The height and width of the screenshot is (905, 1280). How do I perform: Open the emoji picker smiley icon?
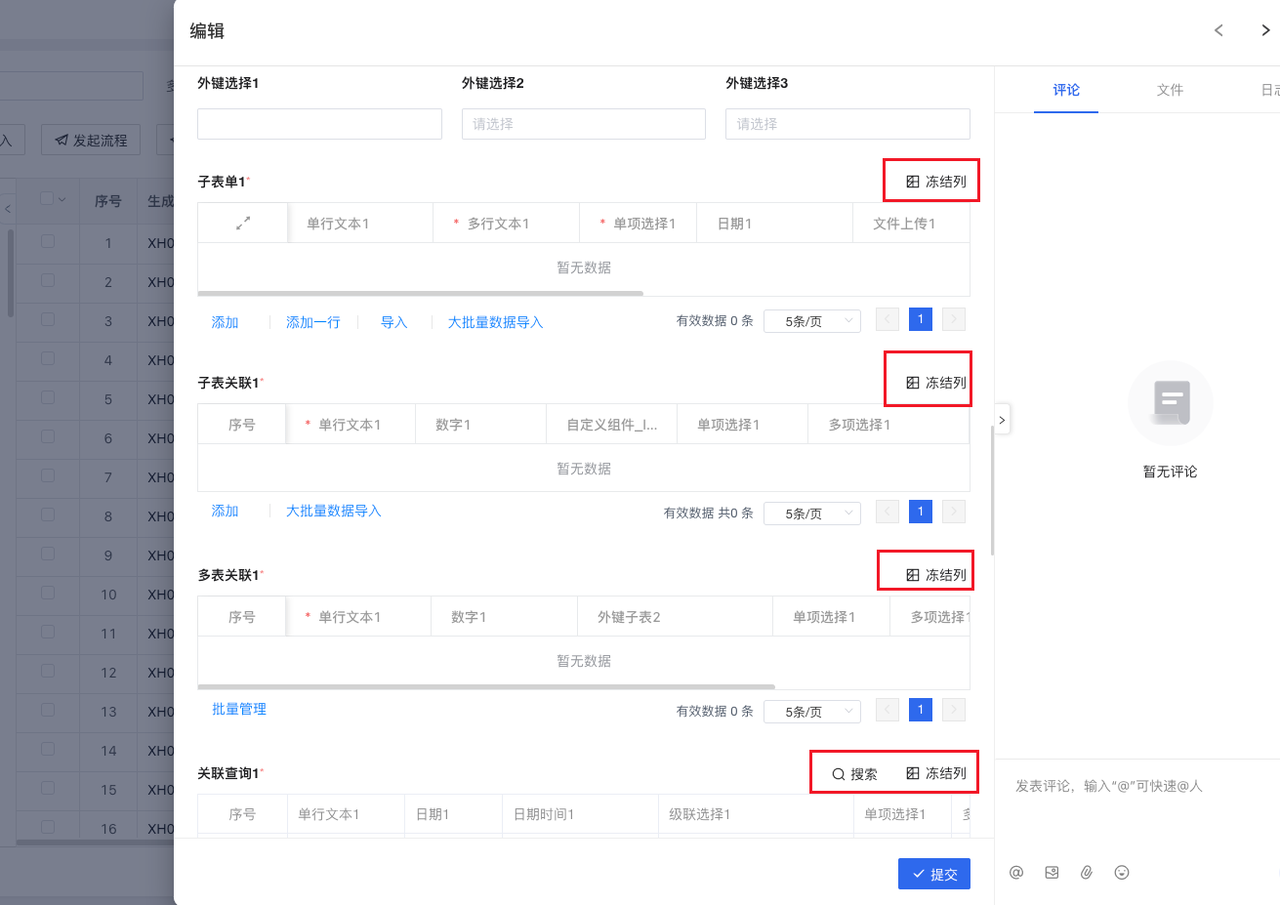(1122, 873)
